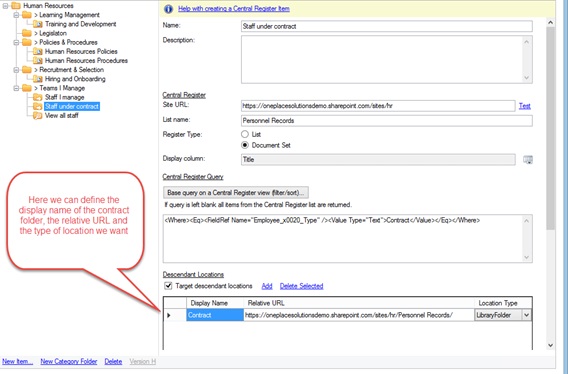
Task: Click the Site URL input field
Action: click(378, 106)
